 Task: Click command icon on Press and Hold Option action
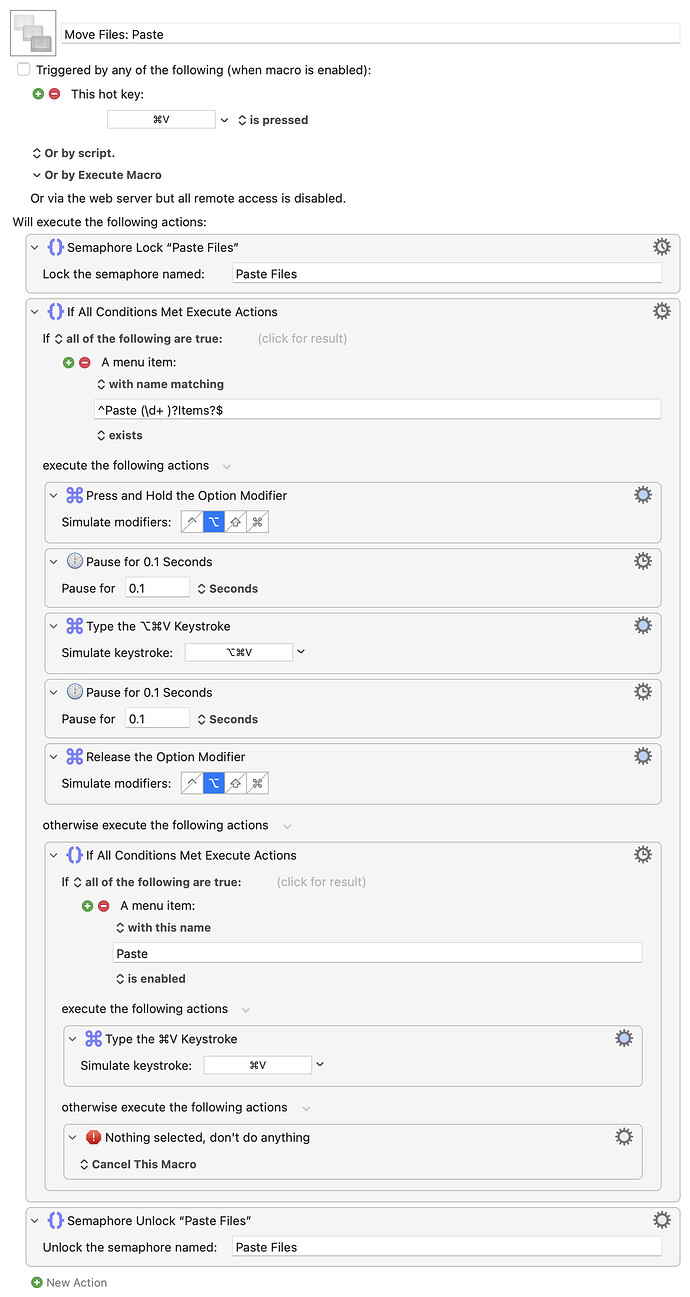click(x=74, y=494)
